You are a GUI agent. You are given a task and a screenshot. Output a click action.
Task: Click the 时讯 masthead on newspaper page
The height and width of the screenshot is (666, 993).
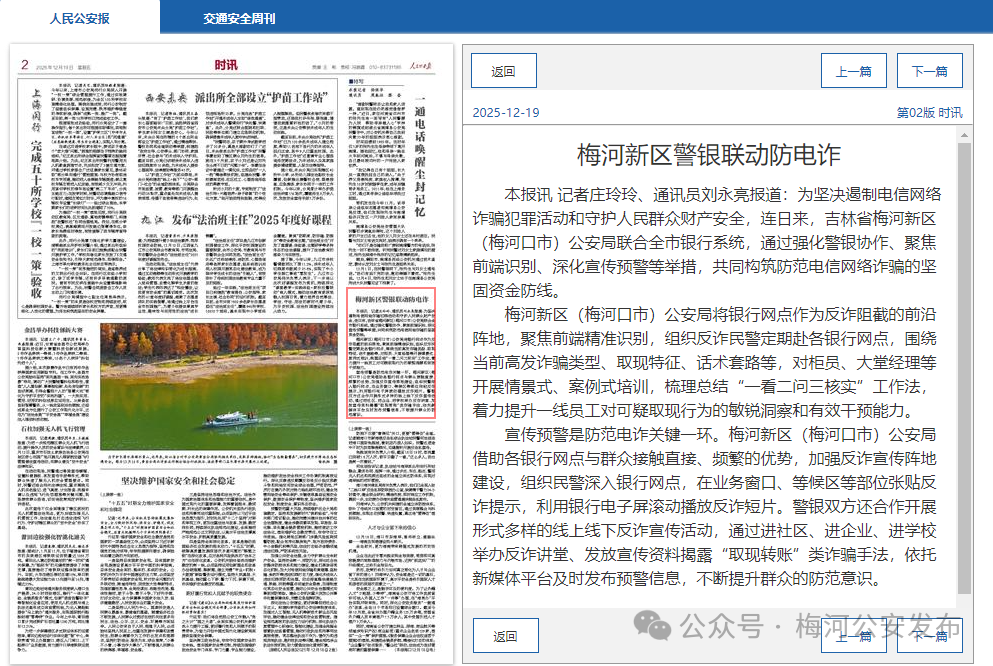(x=225, y=65)
